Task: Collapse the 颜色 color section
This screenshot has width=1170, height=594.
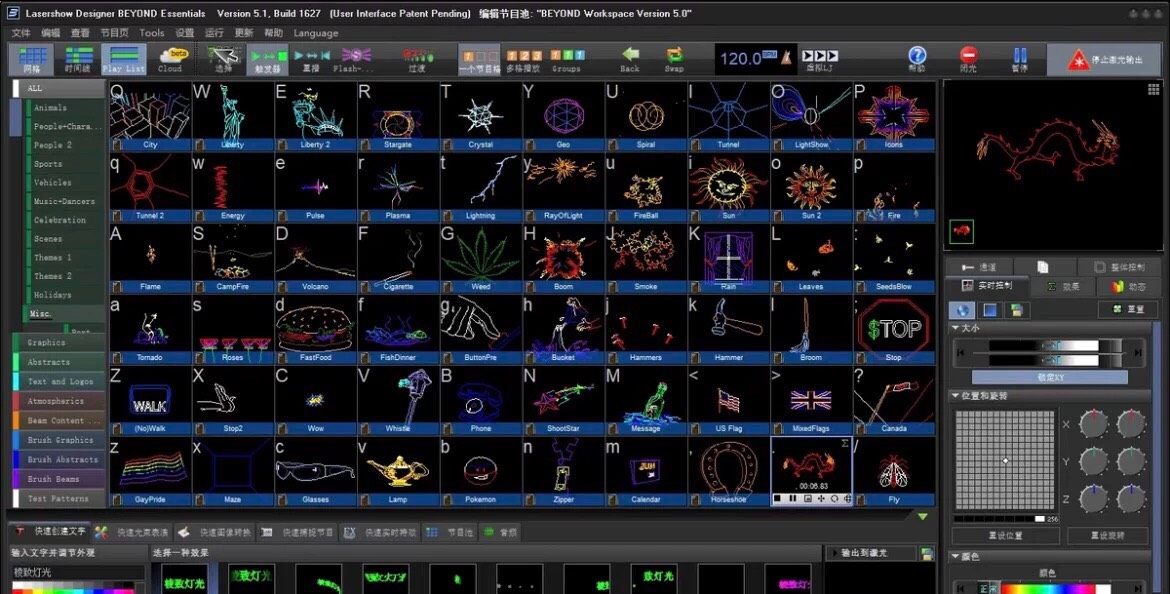Action: [x=956, y=557]
